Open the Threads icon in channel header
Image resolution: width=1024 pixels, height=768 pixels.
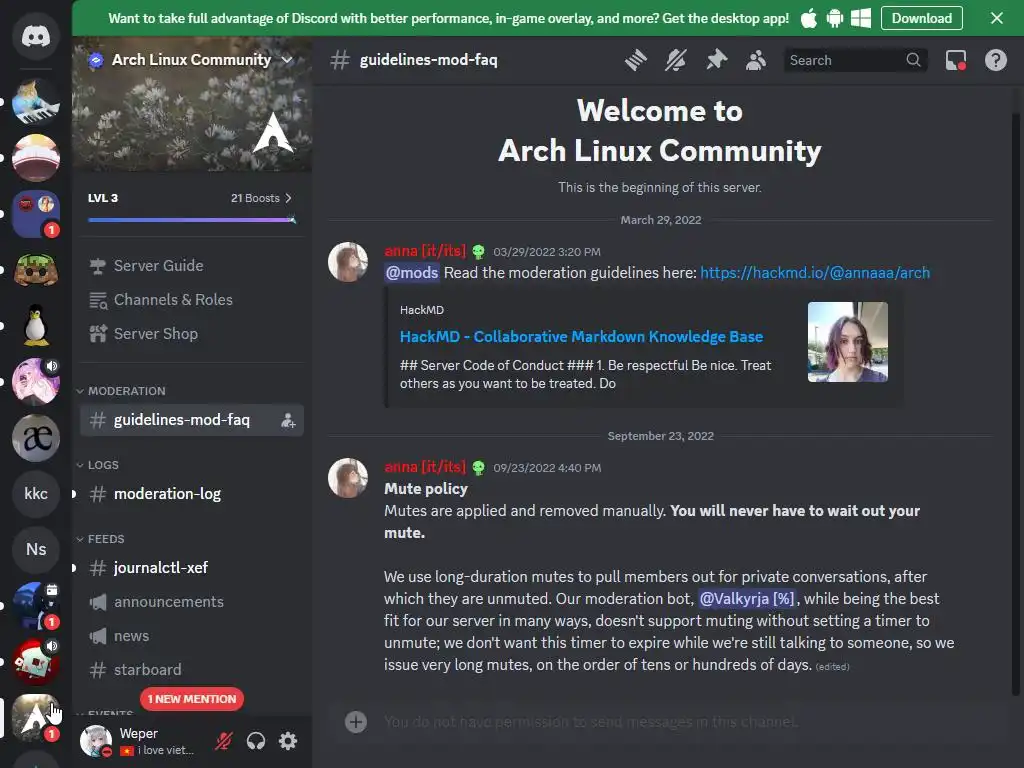click(635, 60)
